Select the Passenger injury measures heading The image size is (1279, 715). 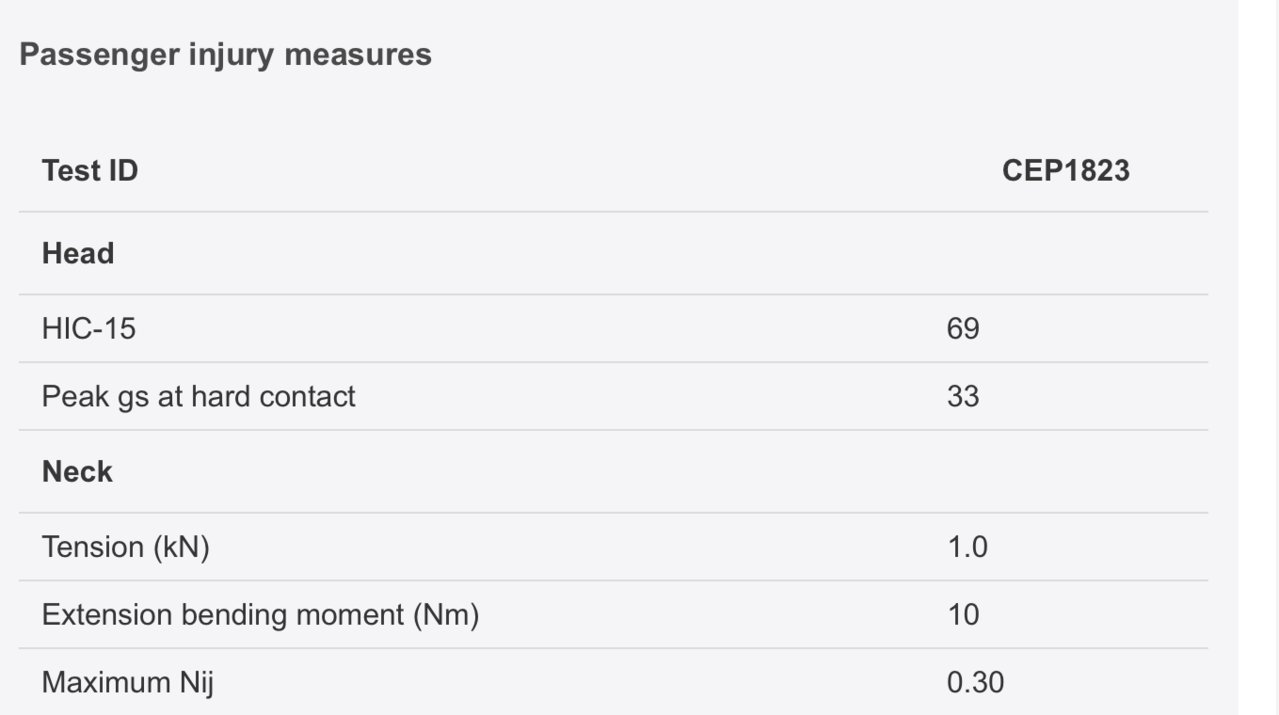coord(225,54)
